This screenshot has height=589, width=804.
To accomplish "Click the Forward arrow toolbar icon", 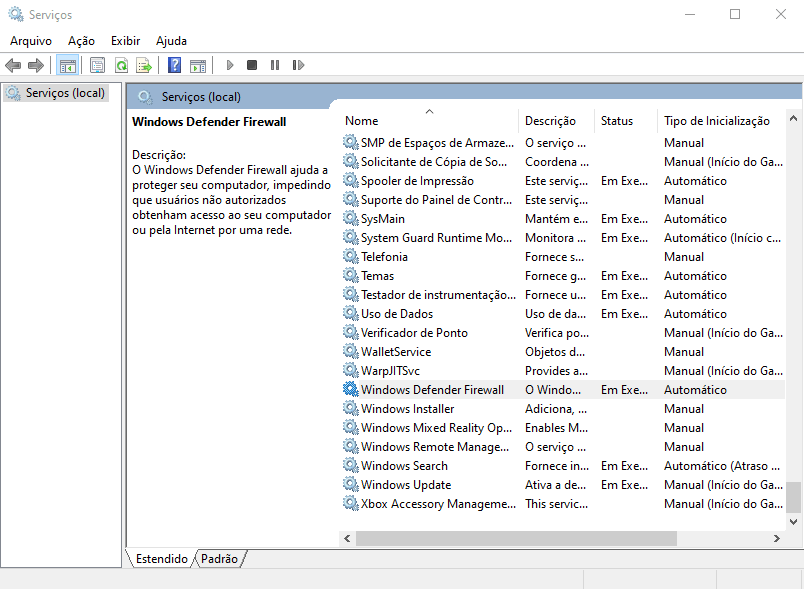I will pos(35,65).
